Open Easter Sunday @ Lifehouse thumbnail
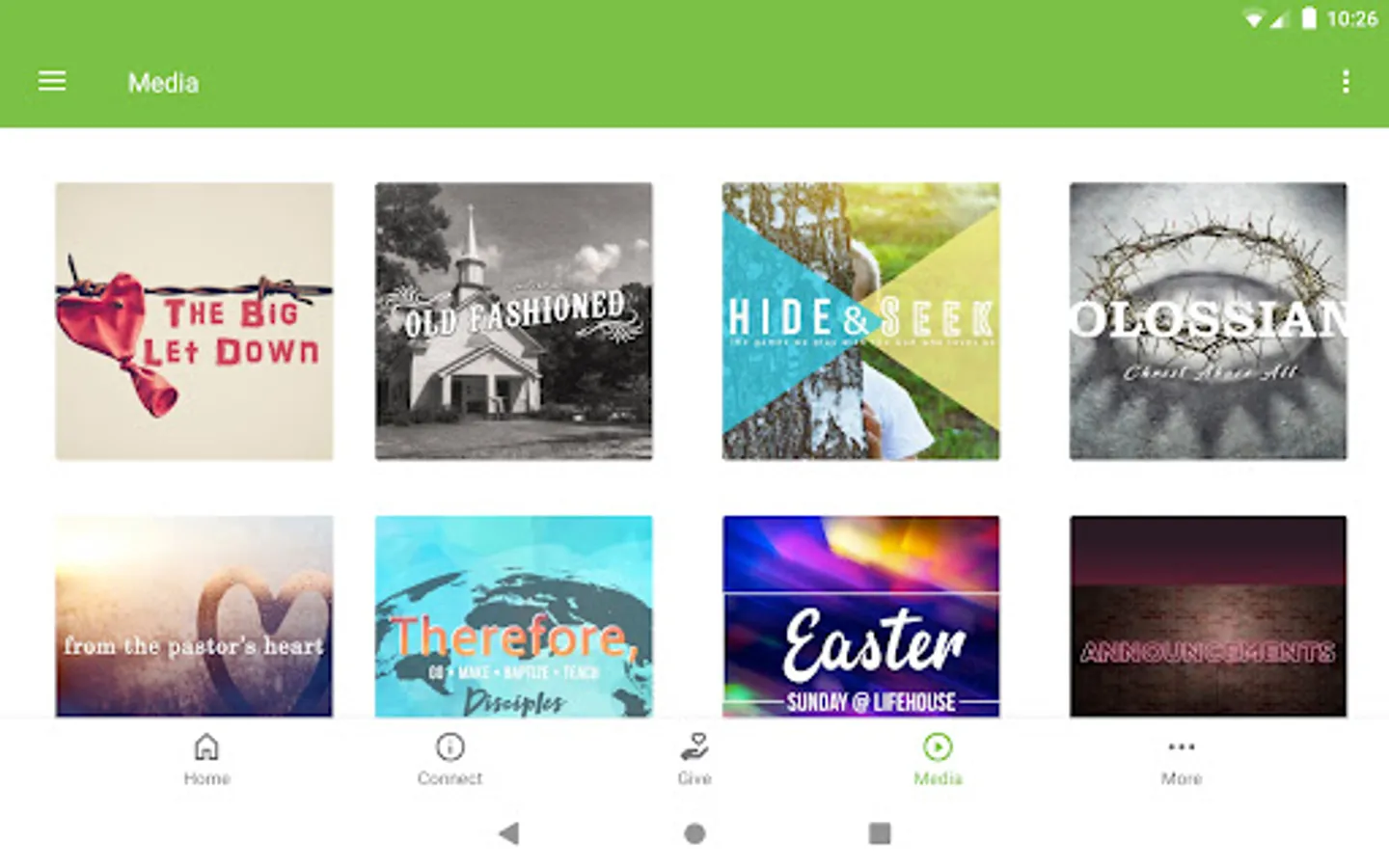 tap(861, 616)
